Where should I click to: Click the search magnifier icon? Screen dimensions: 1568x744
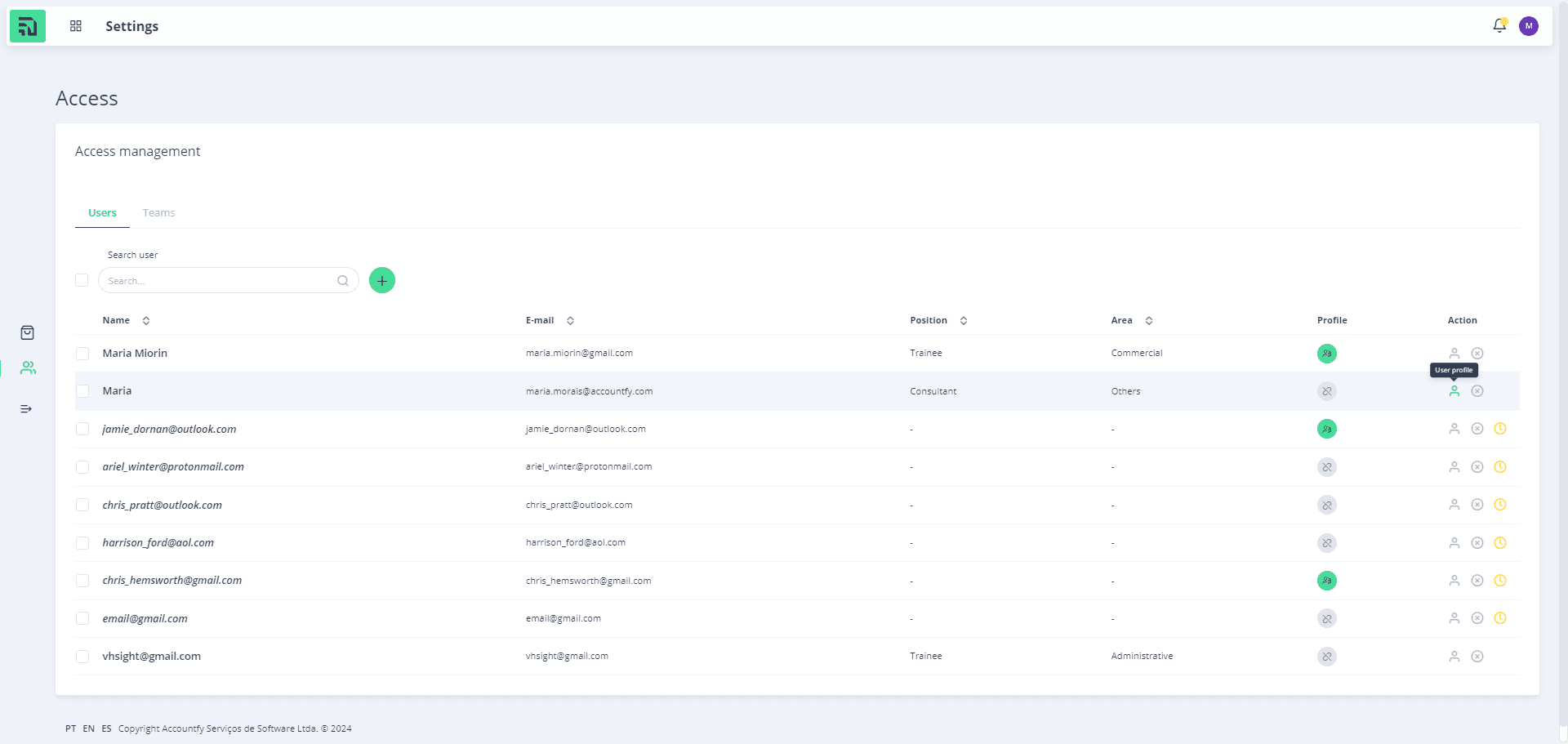pyautogui.click(x=343, y=281)
